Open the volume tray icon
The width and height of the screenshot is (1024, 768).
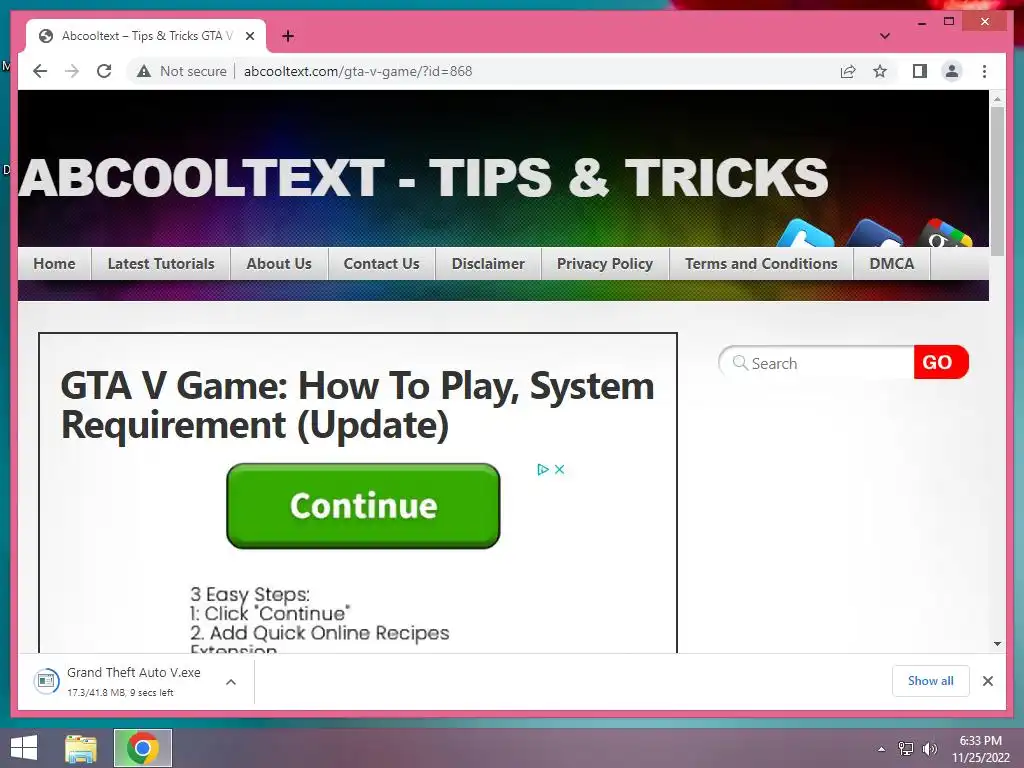930,749
